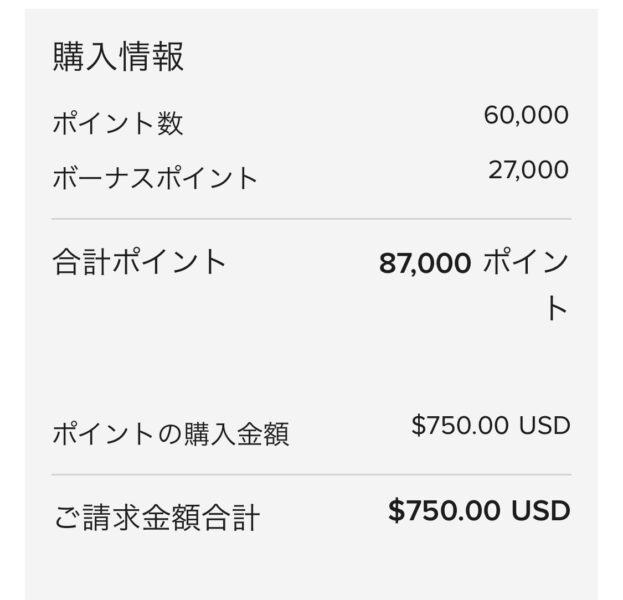Click the wrapped ト character under ポイン
The image size is (623, 600).
[557, 308]
